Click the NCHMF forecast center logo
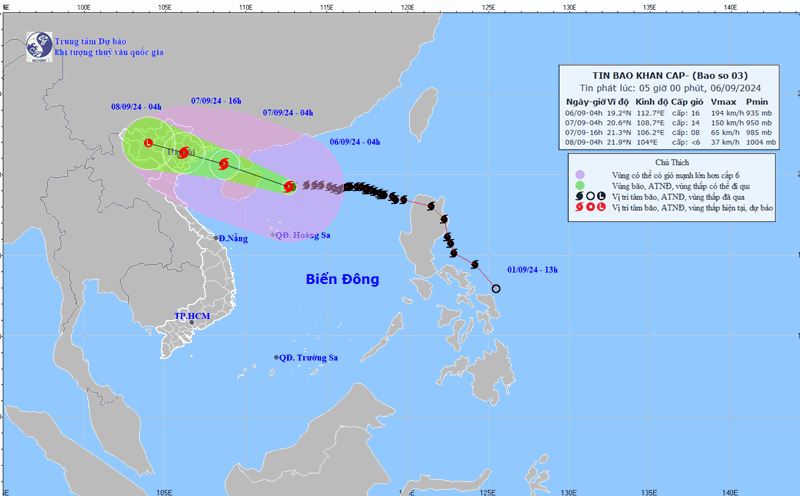 pos(38,45)
